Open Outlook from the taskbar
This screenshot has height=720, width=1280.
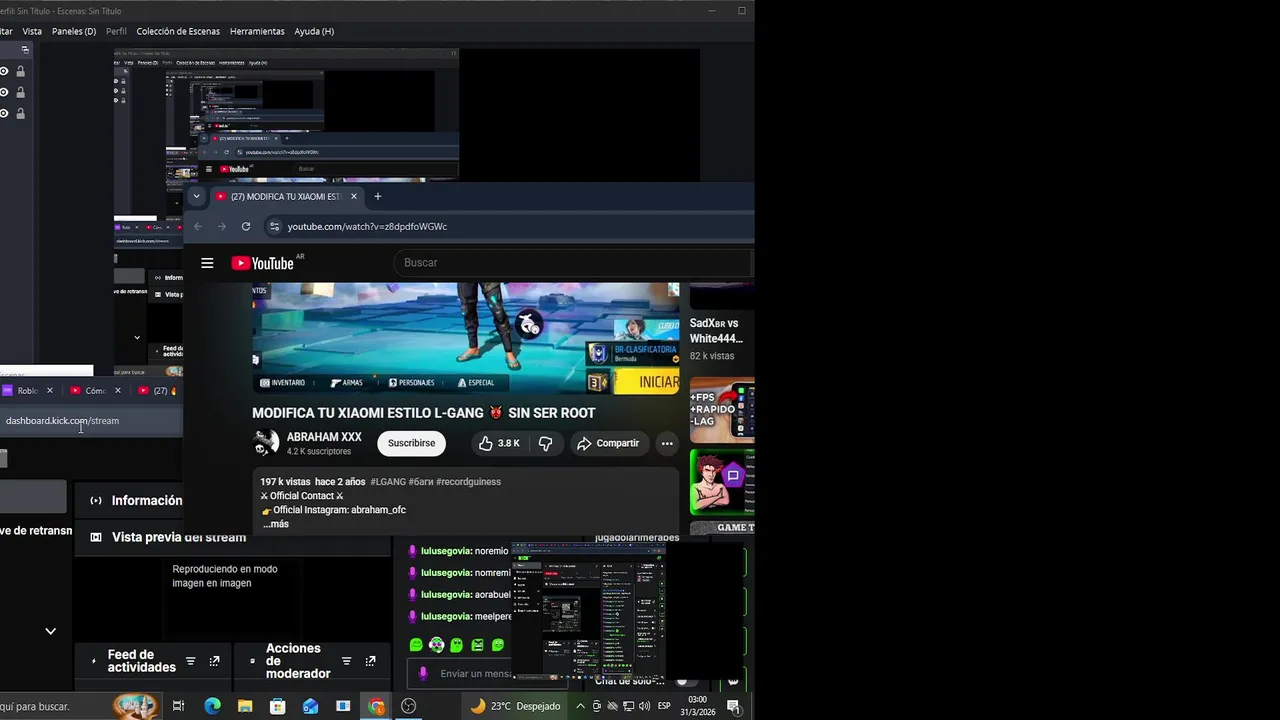(310, 706)
